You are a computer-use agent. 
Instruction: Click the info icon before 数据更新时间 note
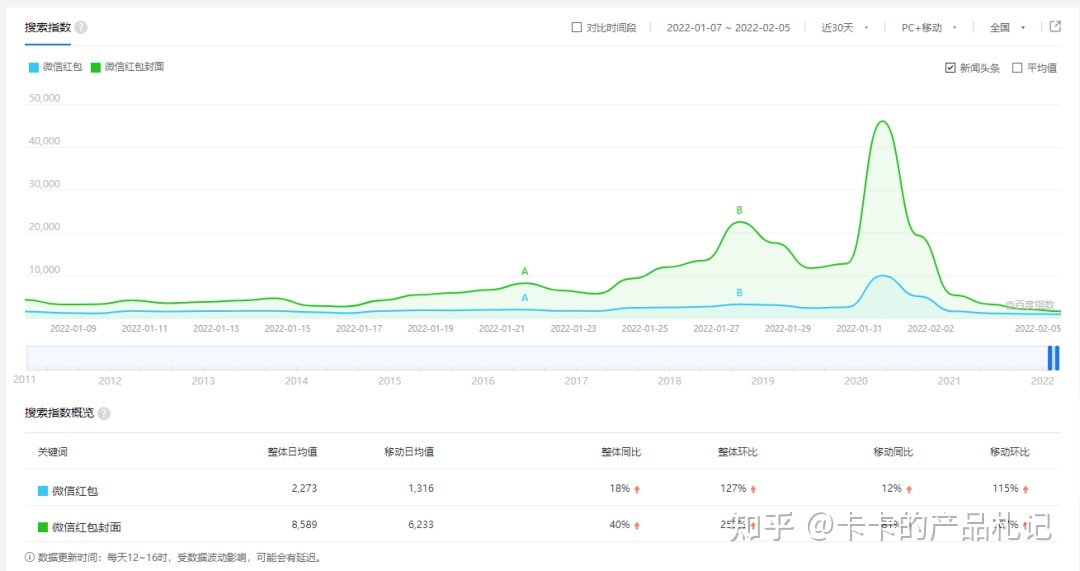30,557
